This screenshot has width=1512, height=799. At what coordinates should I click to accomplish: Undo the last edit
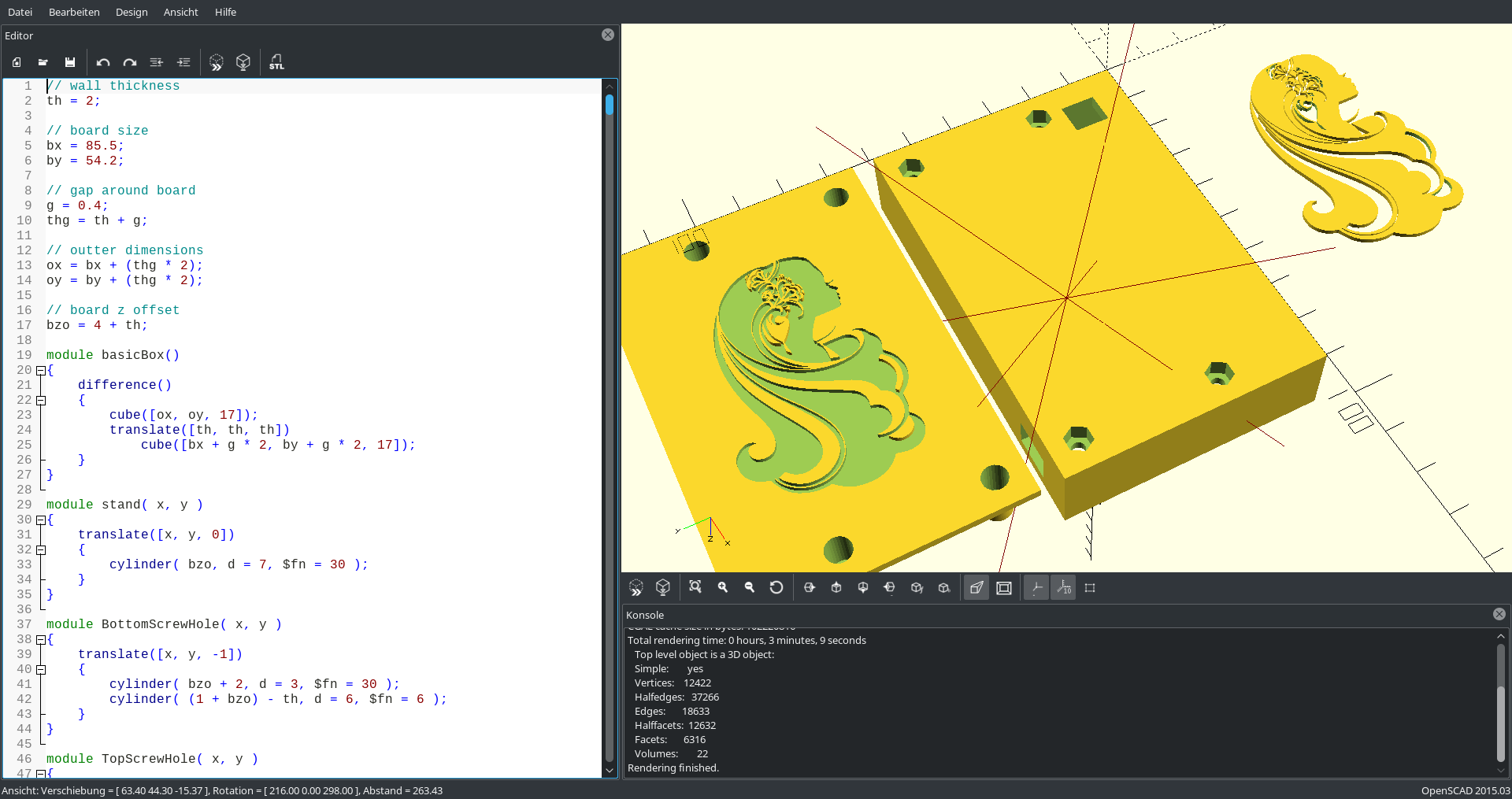tap(103, 62)
